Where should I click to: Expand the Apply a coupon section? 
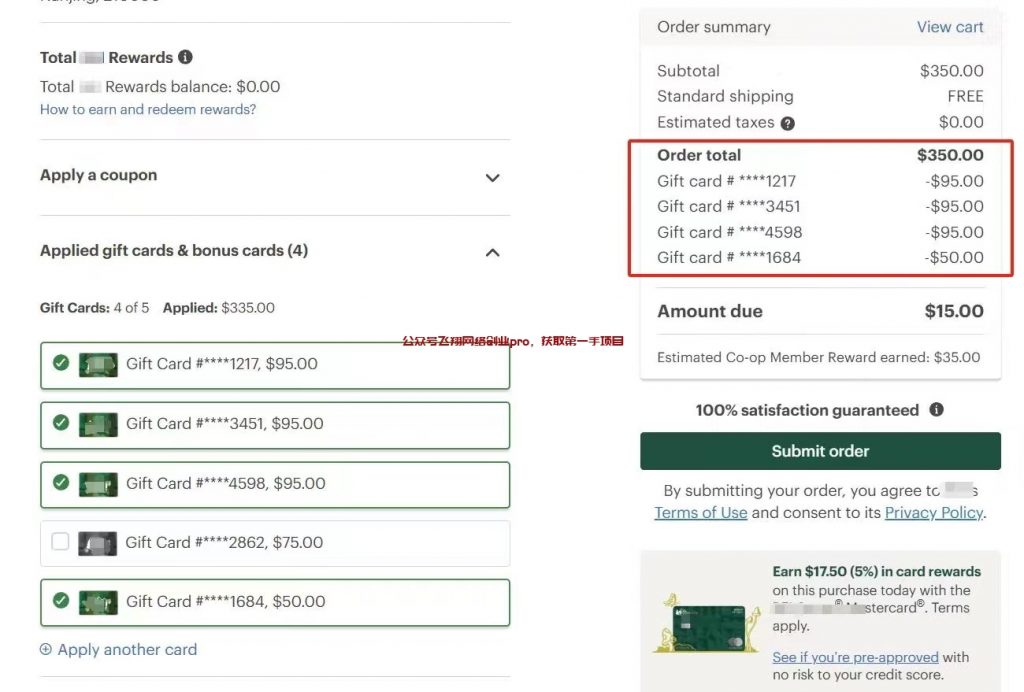pyautogui.click(x=492, y=178)
